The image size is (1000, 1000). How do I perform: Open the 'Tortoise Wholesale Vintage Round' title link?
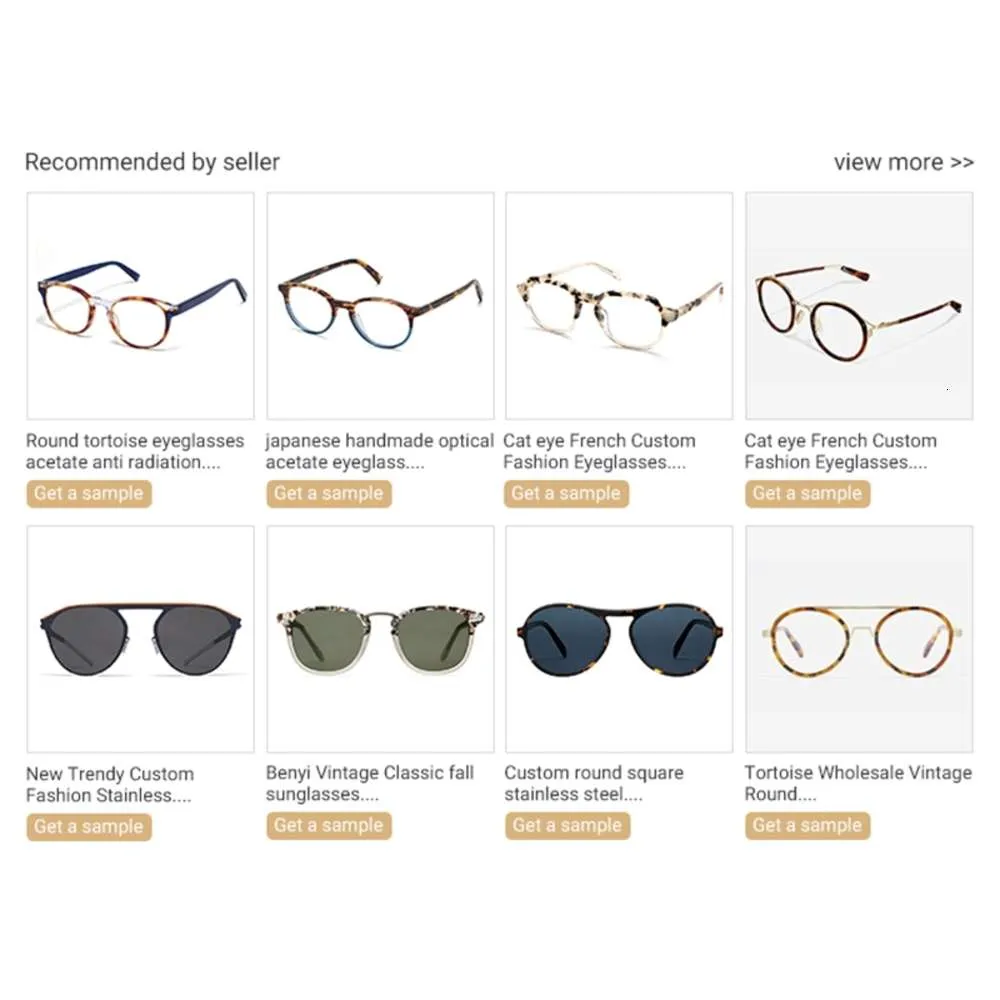tap(858, 783)
